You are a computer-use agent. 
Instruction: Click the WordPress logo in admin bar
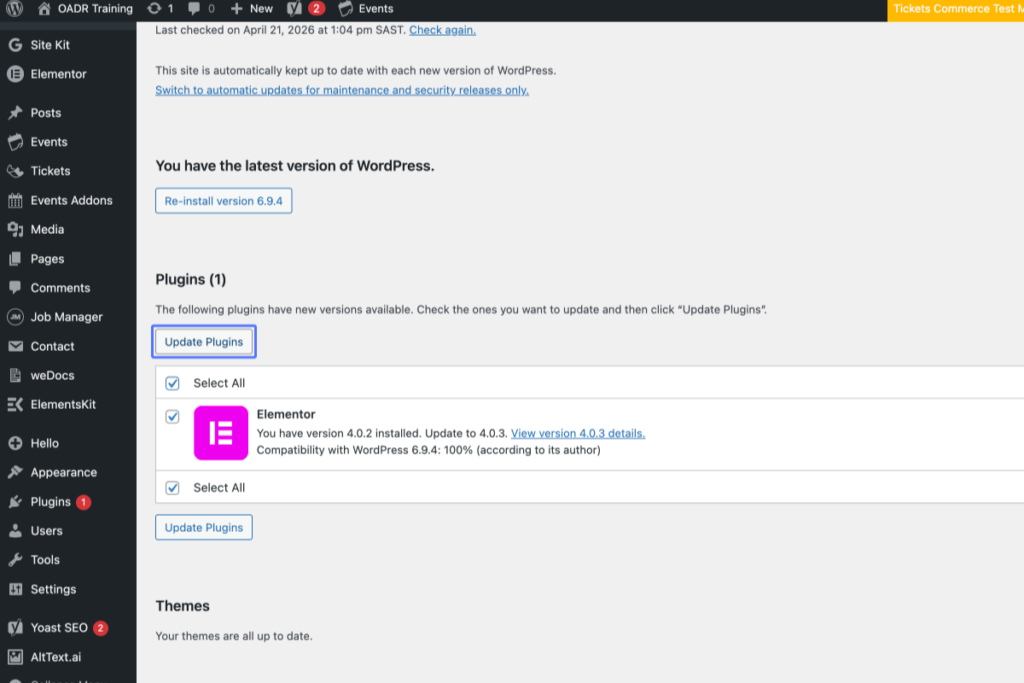[14, 8]
